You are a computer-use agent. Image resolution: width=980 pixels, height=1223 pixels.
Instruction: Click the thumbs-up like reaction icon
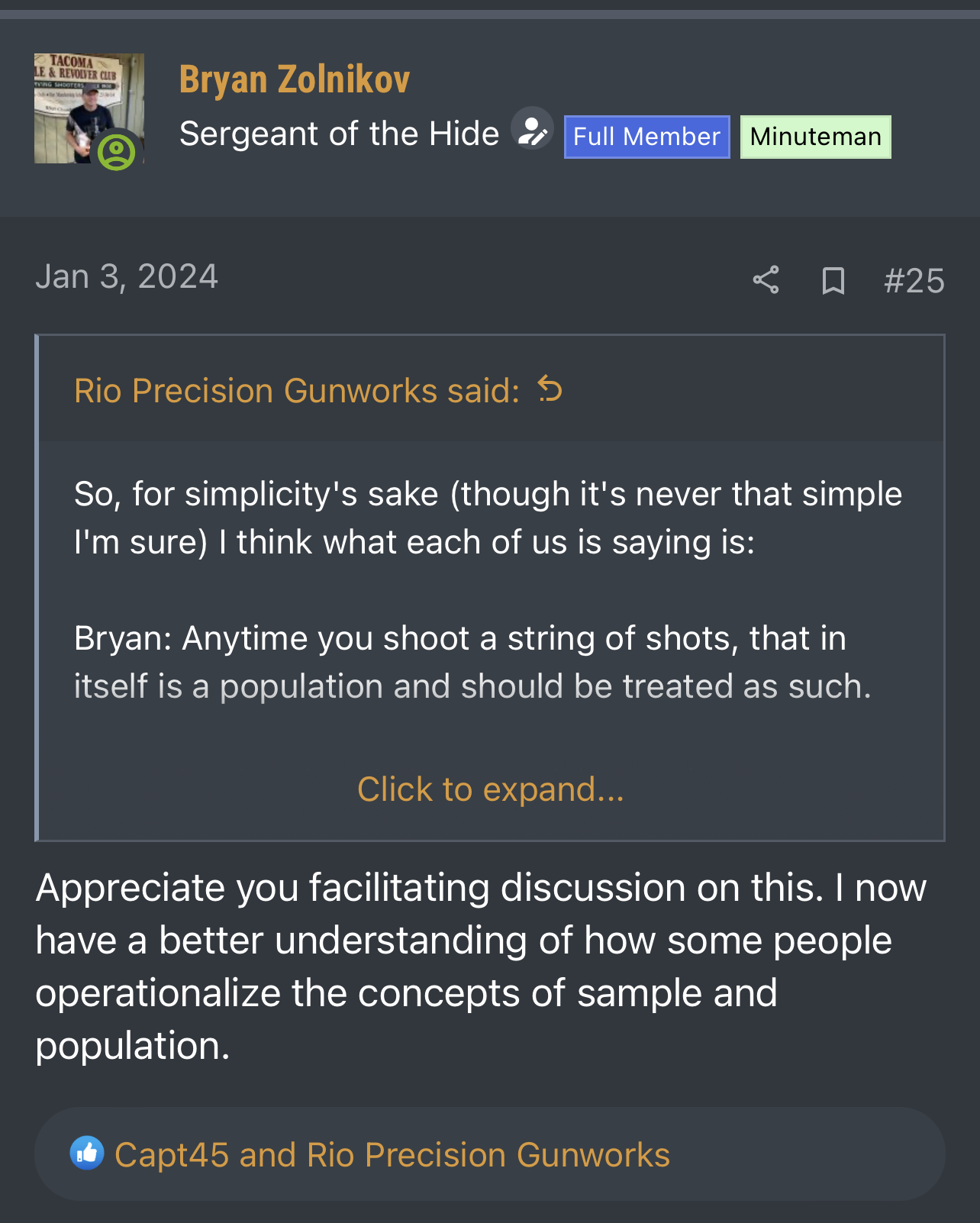click(x=87, y=1153)
